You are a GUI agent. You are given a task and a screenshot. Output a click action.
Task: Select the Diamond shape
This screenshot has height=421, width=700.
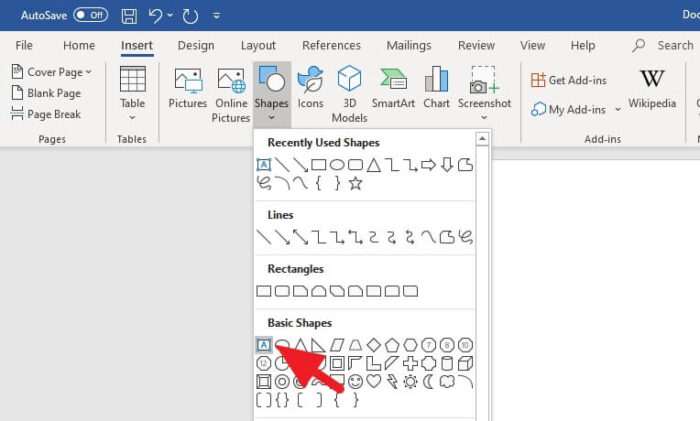pos(374,345)
